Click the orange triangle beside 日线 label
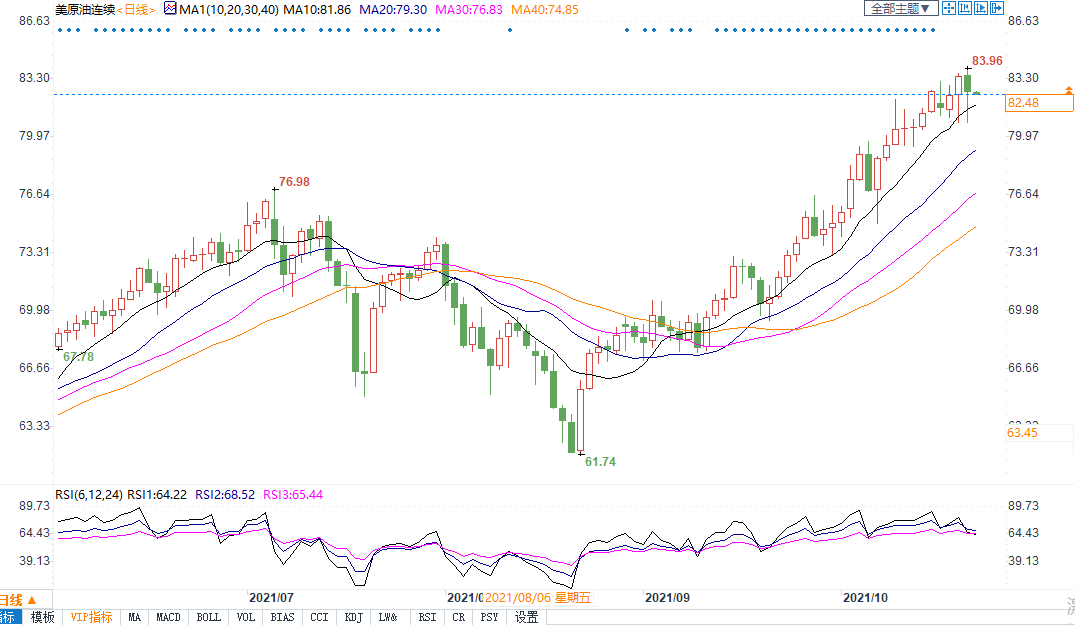This screenshot has height=625, width=1075. point(34,599)
